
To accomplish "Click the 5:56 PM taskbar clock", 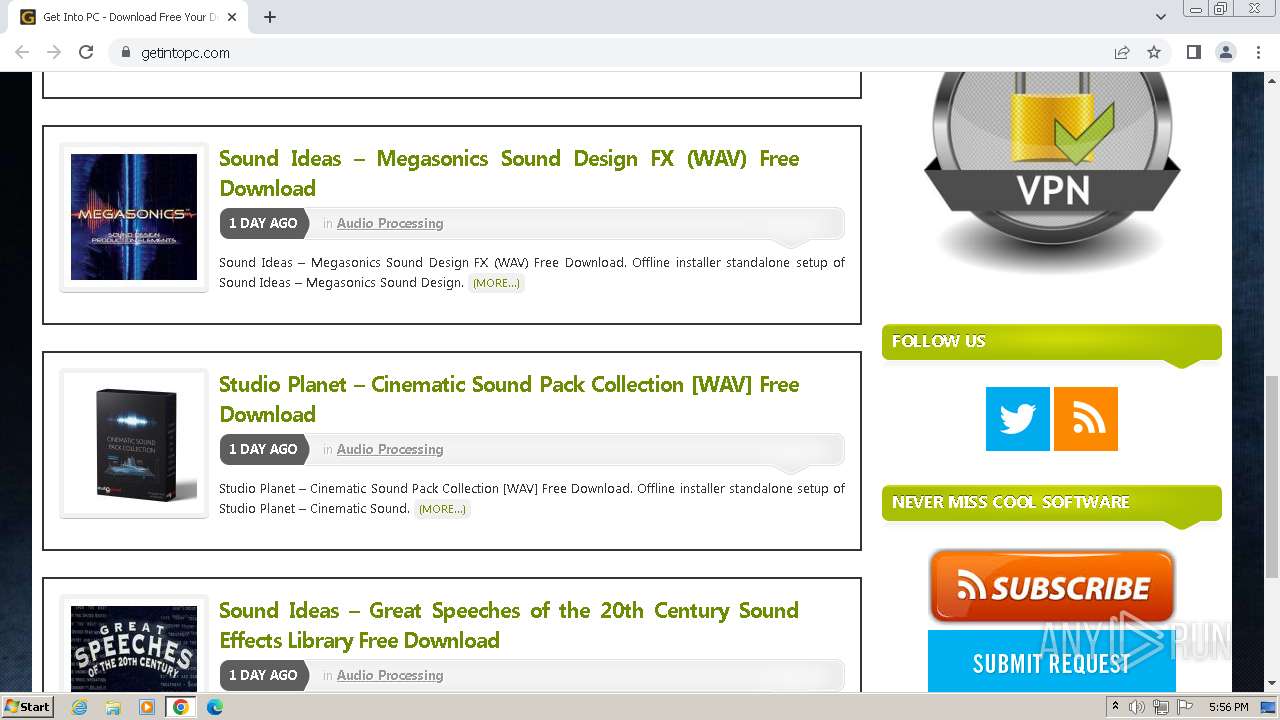I will 1228,707.
